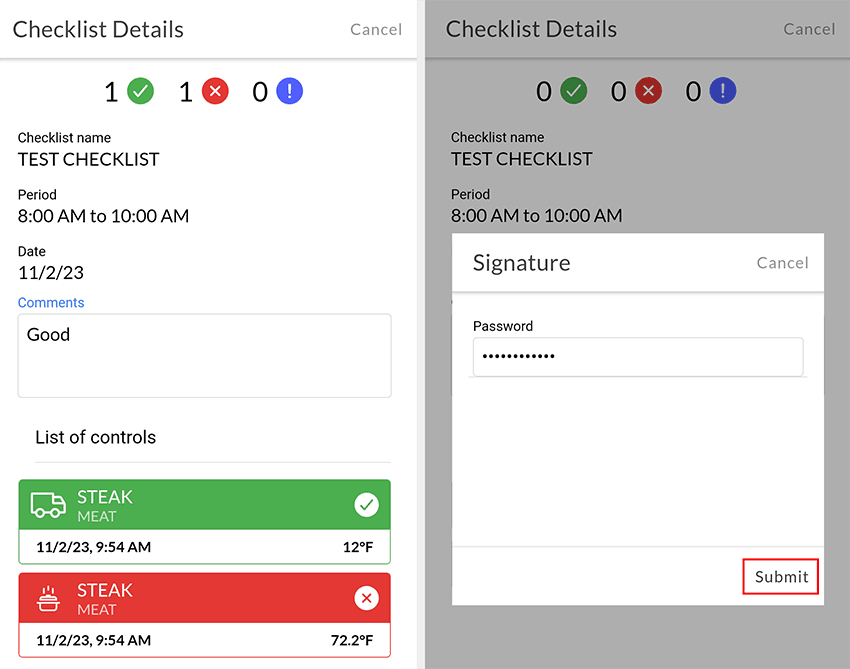Select the 12°F reading row

coord(204,547)
